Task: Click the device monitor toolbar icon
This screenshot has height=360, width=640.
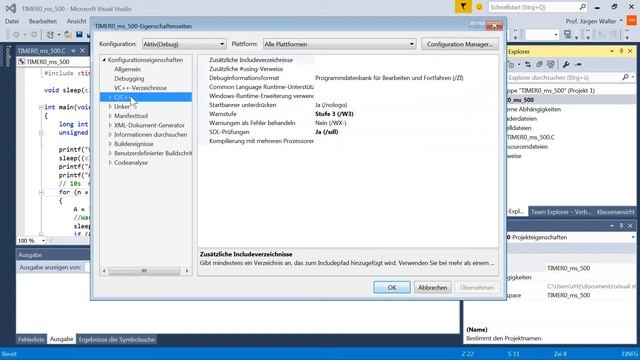Action: (x=567, y=34)
